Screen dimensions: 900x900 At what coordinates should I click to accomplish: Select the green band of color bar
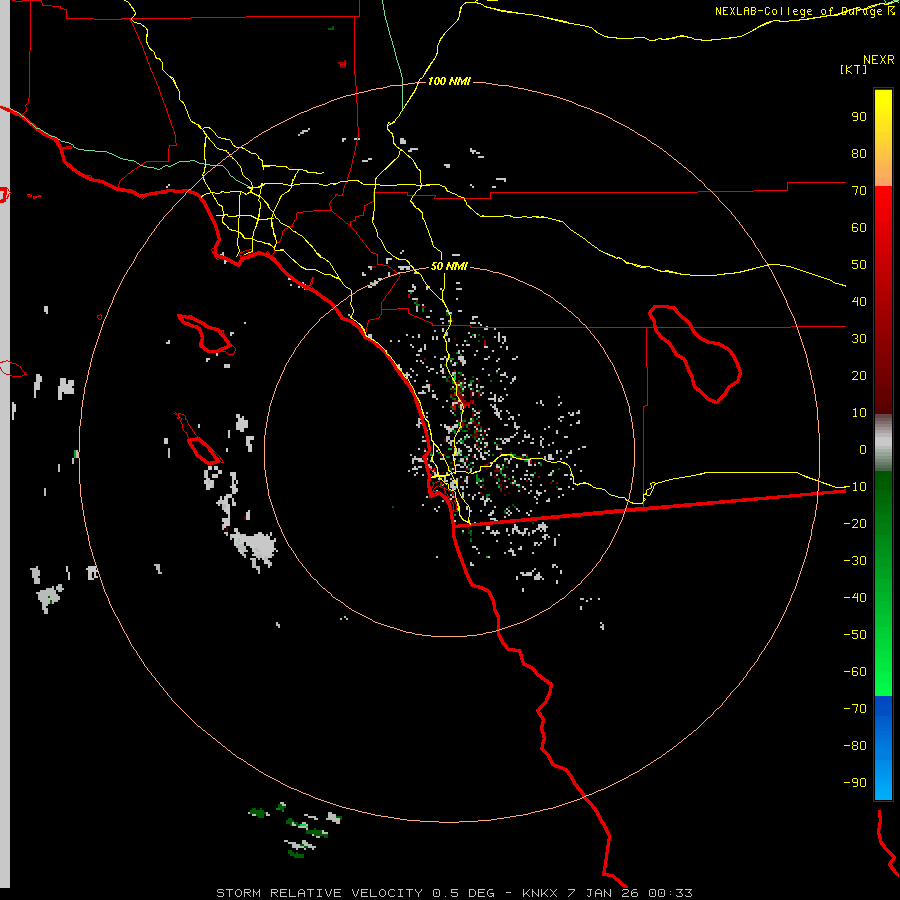883,584
